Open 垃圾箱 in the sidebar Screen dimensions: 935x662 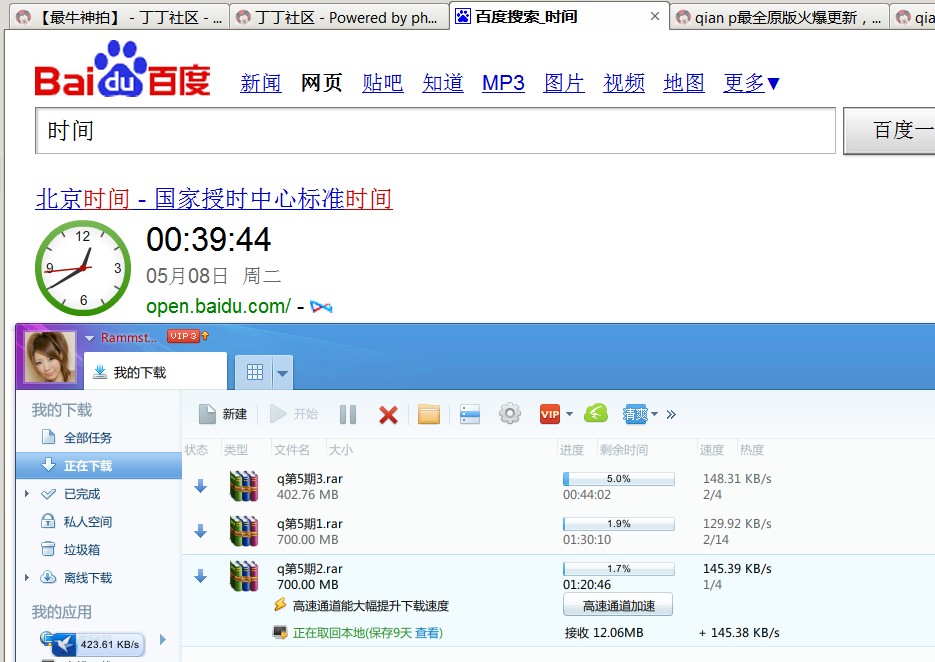[x=81, y=550]
